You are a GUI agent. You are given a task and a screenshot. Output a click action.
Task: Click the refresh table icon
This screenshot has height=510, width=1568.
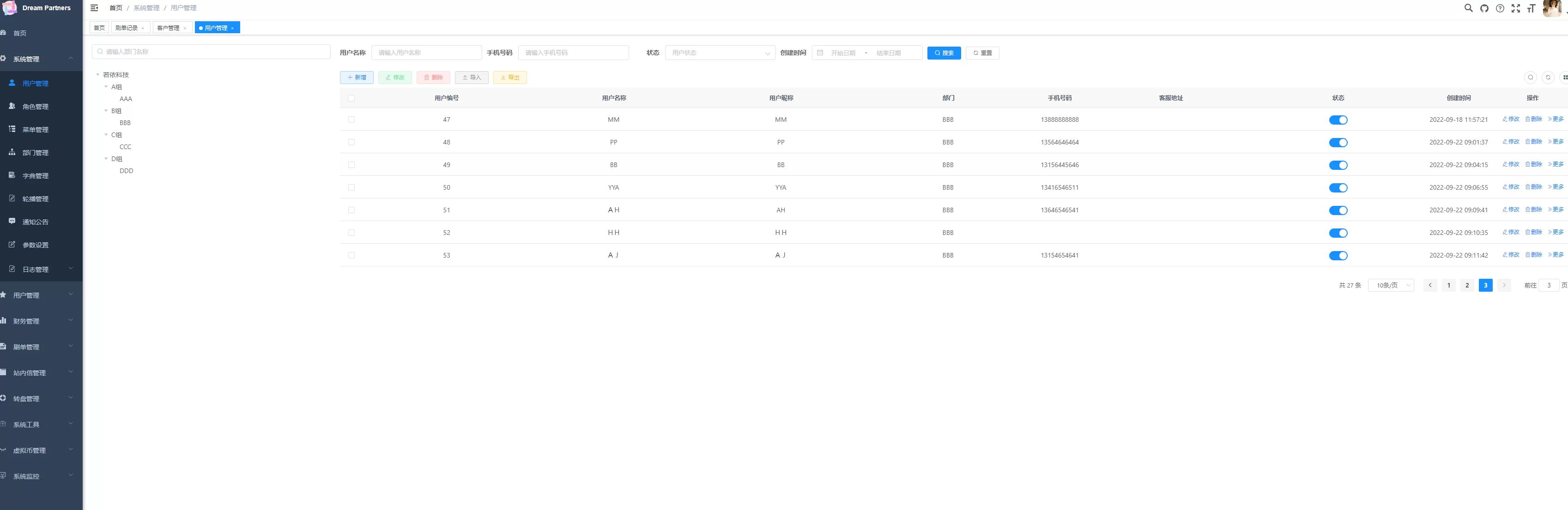click(x=1548, y=77)
